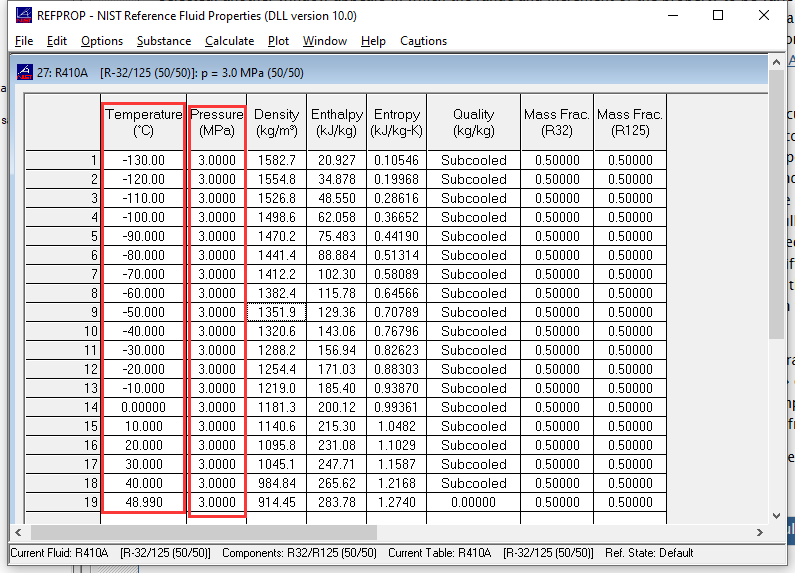
Task: Open the File menu
Action: click(24, 41)
